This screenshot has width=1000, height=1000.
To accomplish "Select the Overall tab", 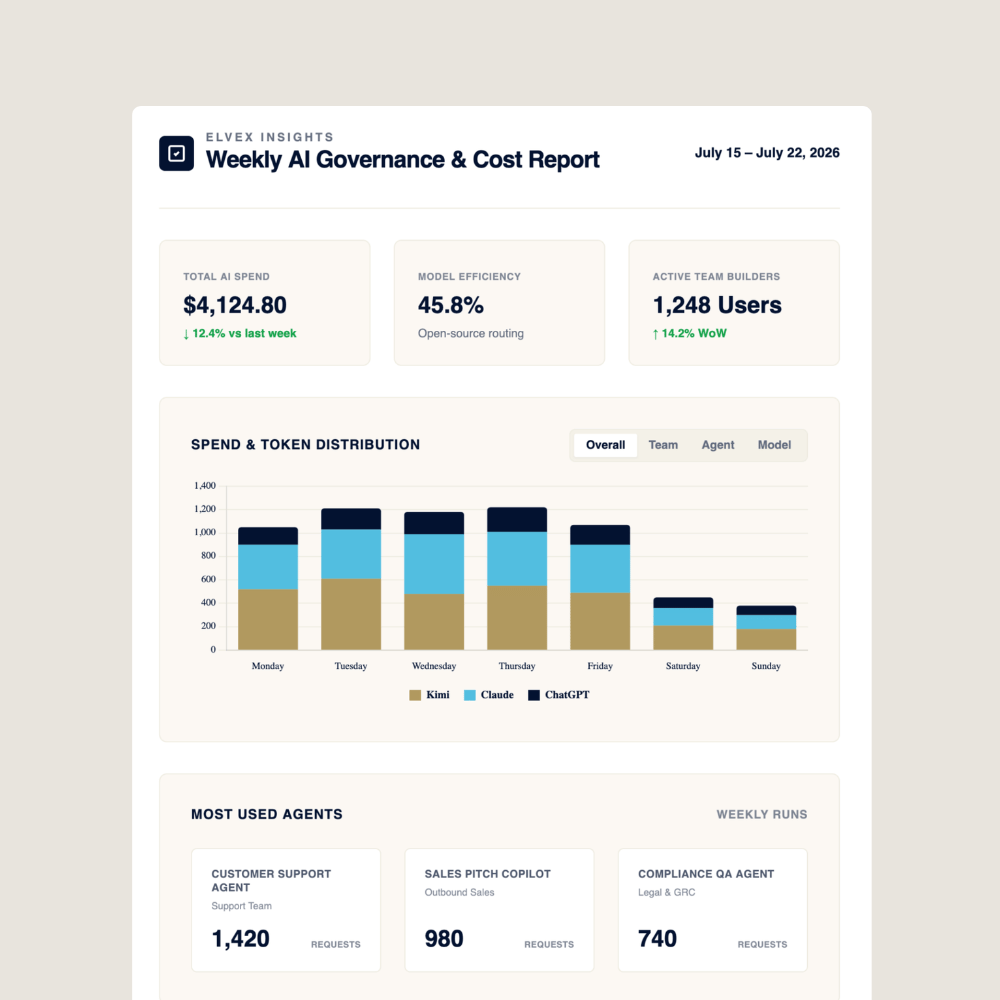I will [x=605, y=445].
